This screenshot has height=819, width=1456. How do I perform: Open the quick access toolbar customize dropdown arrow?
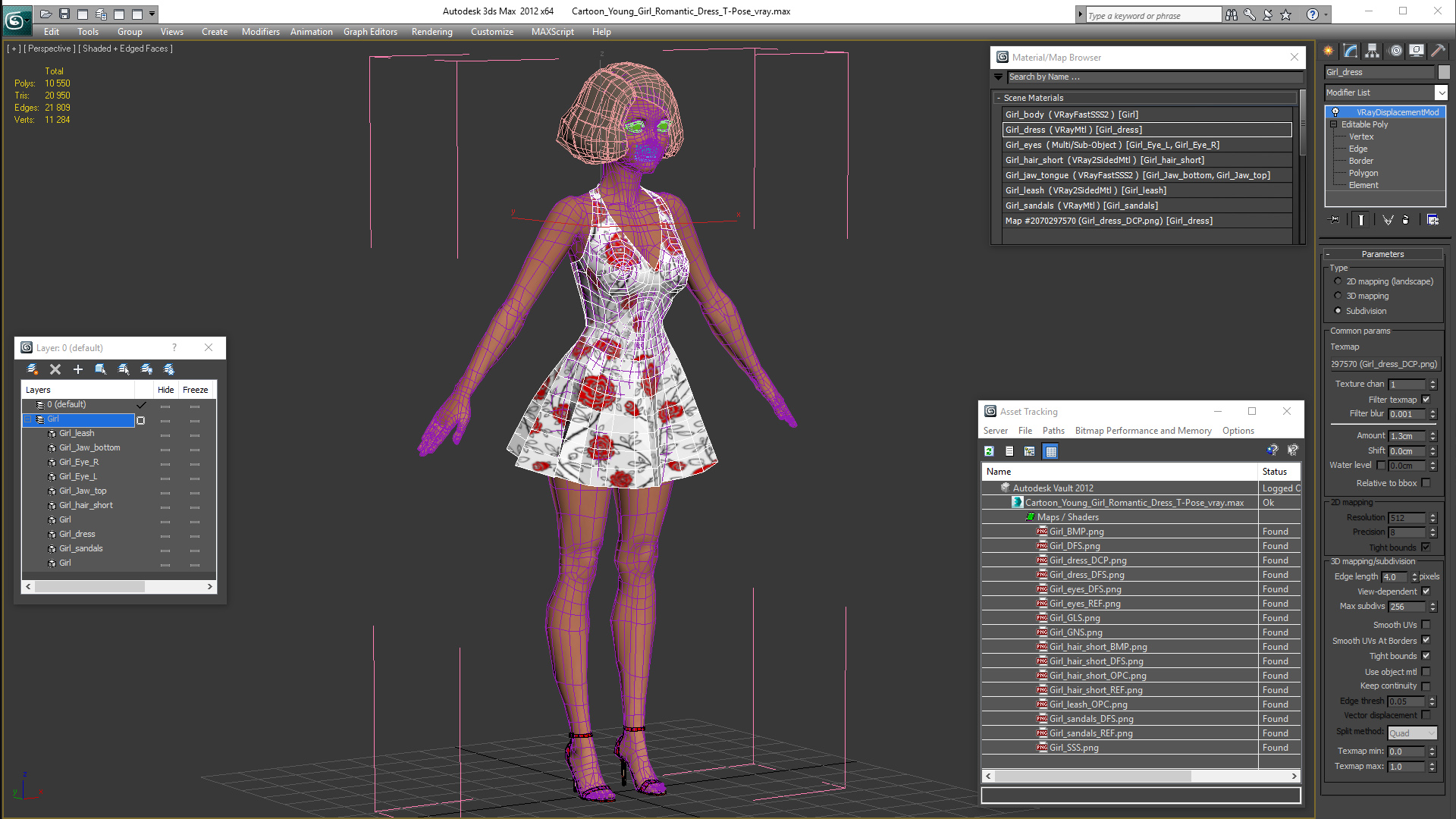[x=152, y=14]
